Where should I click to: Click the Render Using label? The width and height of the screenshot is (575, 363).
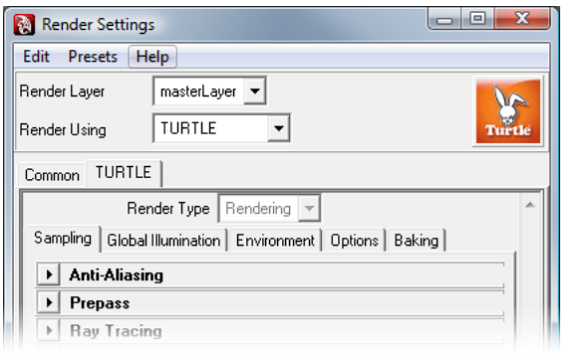[63, 129]
